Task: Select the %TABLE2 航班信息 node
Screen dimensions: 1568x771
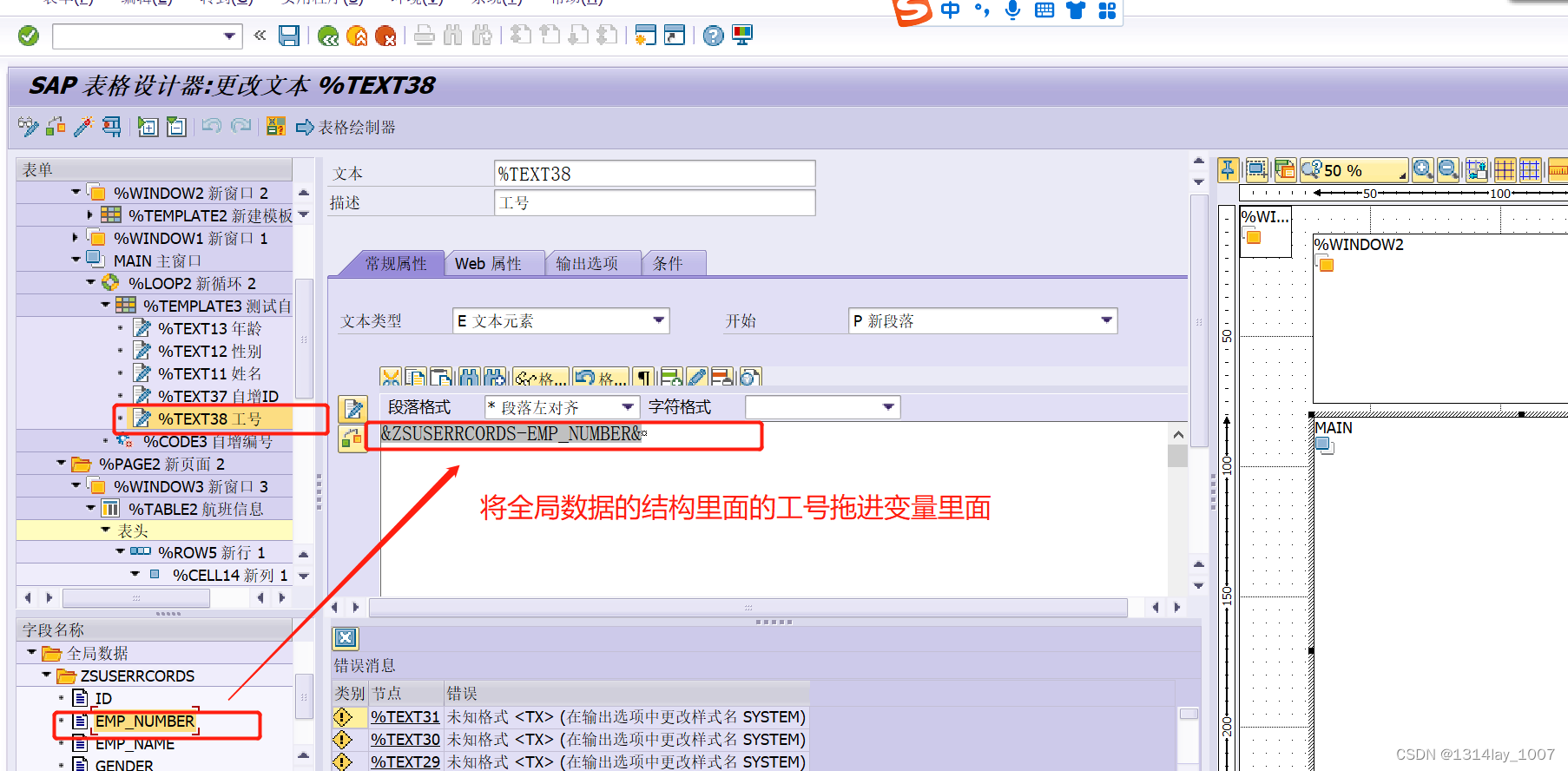Action: coord(195,509)
